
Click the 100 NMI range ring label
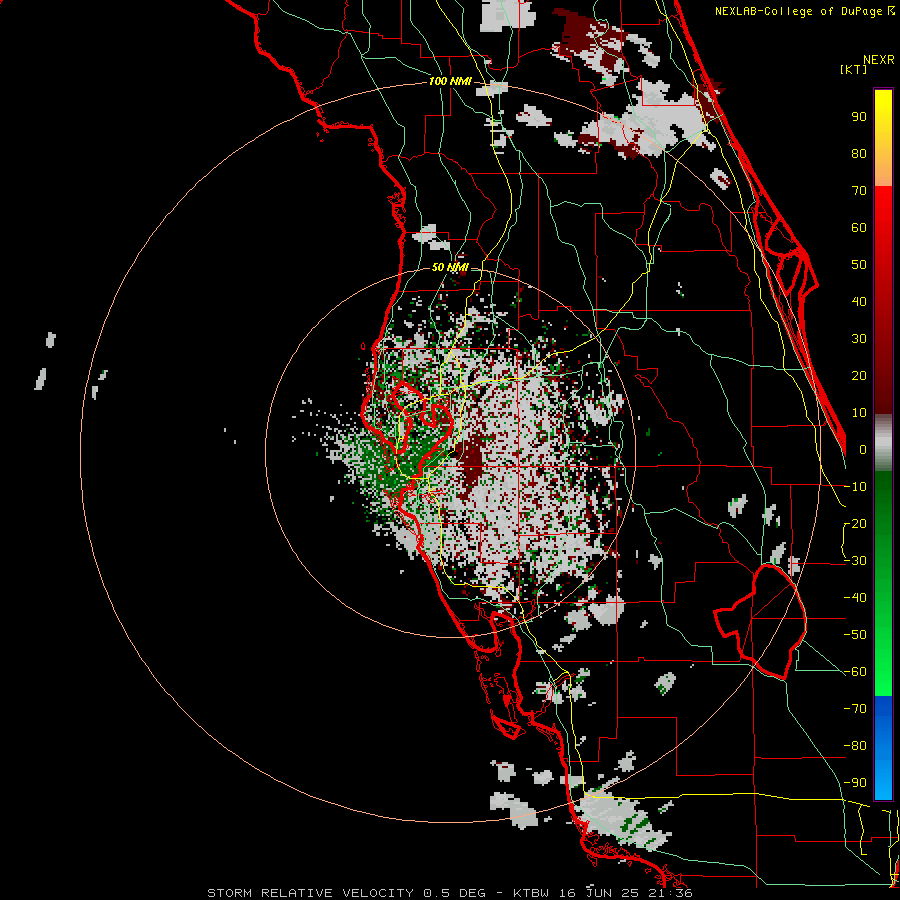450,82
